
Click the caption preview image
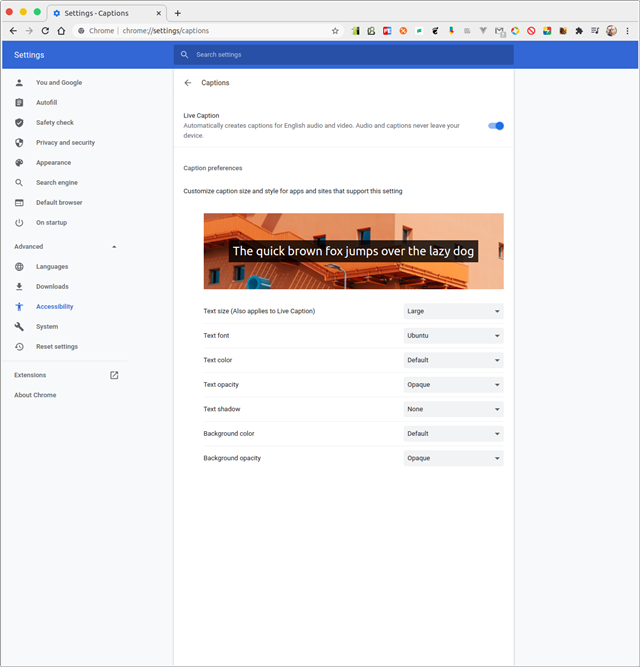pos(354,251)
